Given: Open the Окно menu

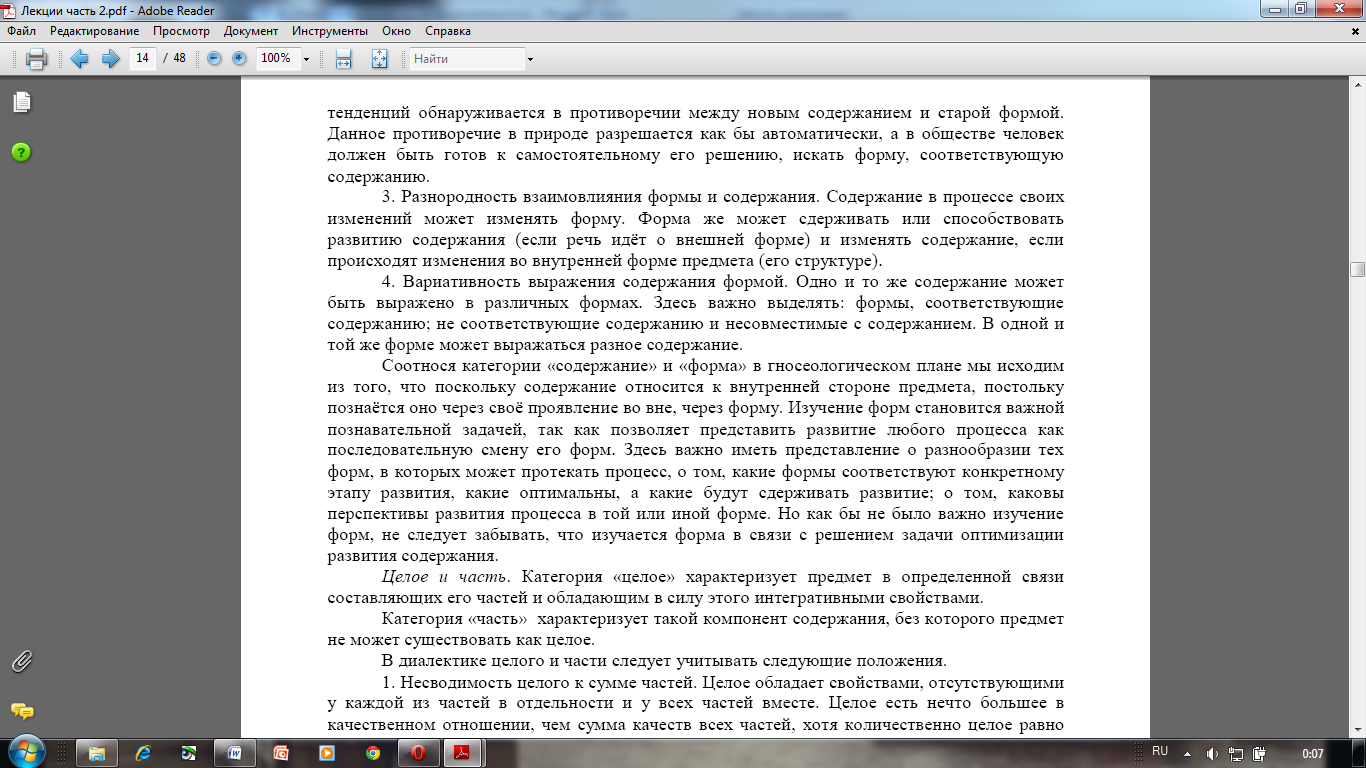Looking at the screenshot, I should coord(396,31).
